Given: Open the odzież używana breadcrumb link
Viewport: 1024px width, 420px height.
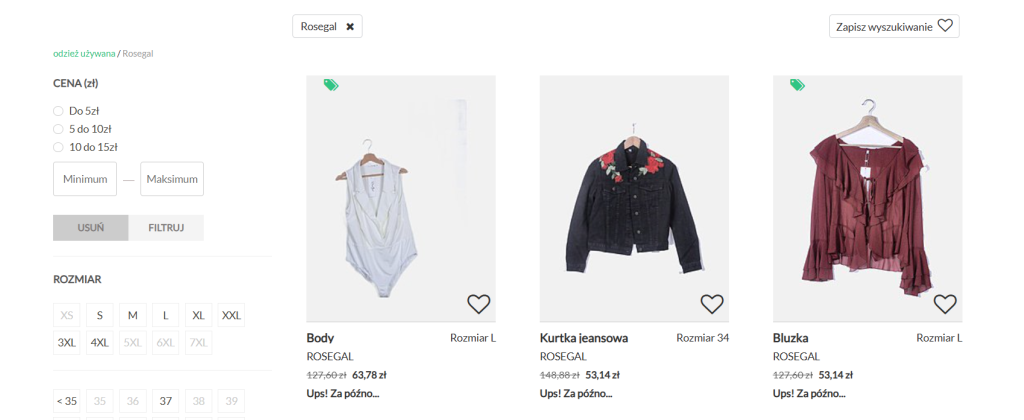Looking at the screenshot, I should pyautogui.click(x=84, y=53).
